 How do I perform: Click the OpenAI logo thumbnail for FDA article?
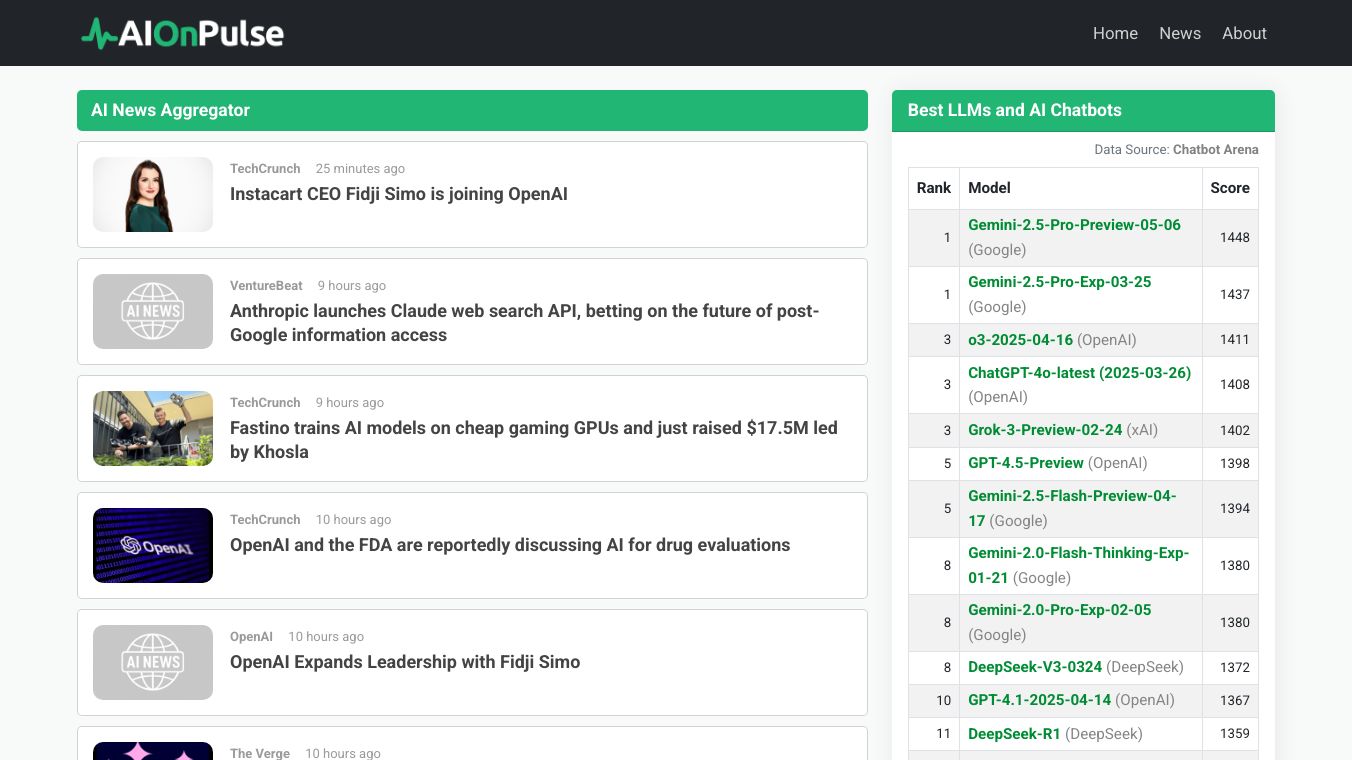[153, 545]
